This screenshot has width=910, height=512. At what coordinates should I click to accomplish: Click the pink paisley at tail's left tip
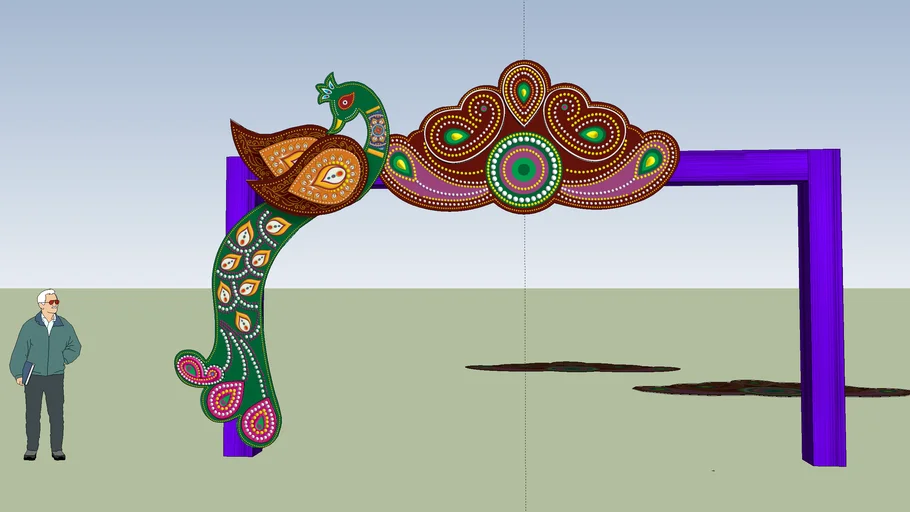click(x=198, y=369)
